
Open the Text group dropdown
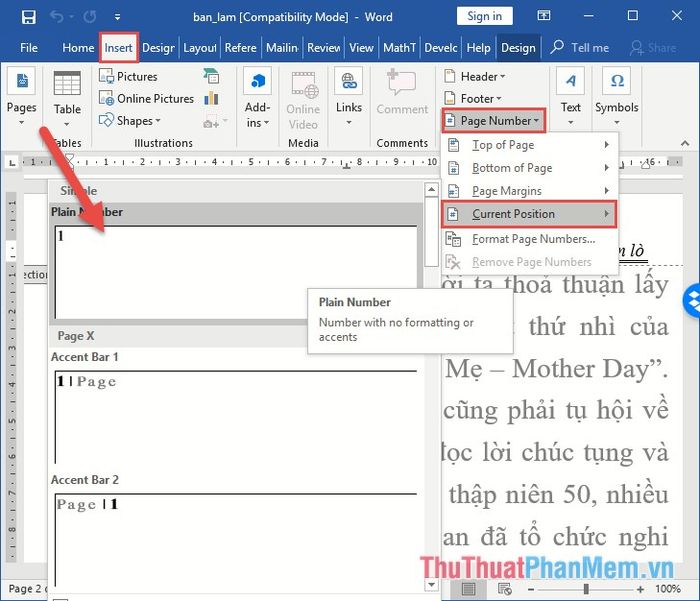click(x=571, y=97)
